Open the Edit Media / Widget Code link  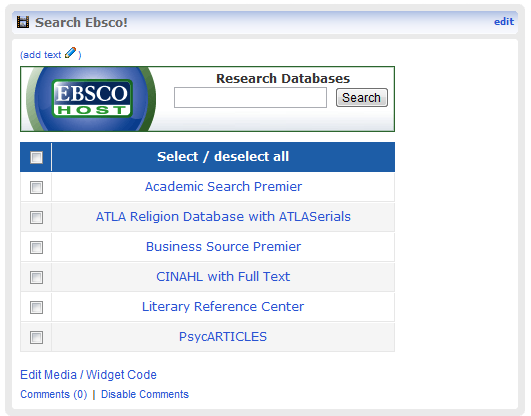tap(88, 375)
